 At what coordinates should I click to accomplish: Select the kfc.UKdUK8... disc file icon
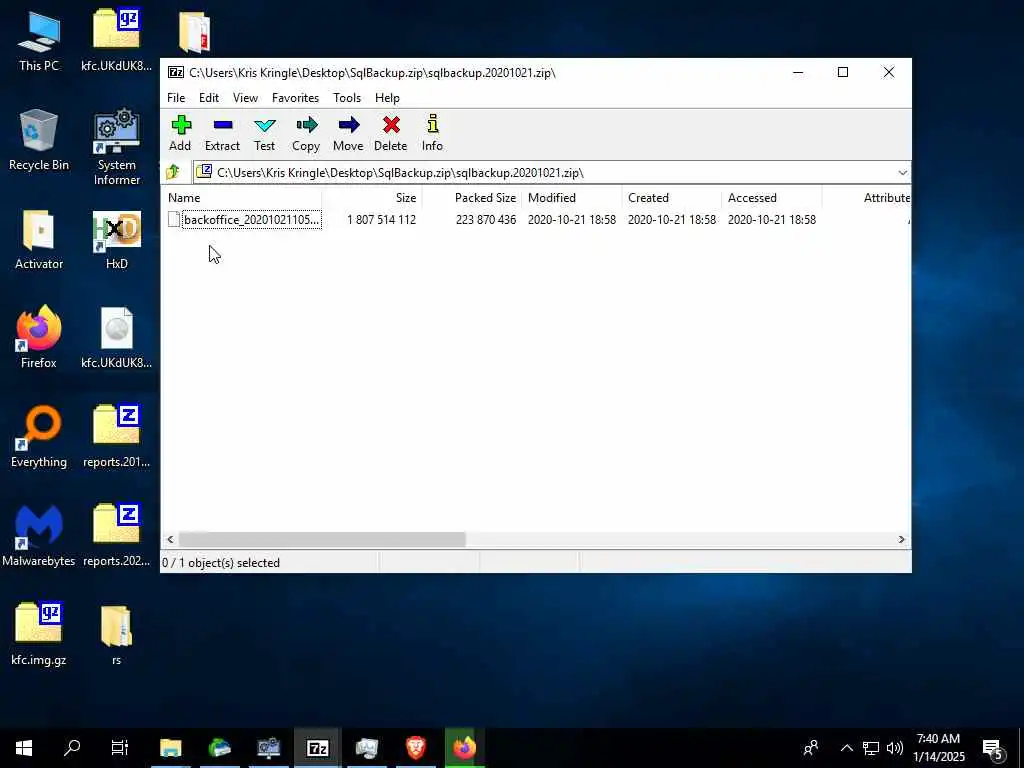[116, 338]
